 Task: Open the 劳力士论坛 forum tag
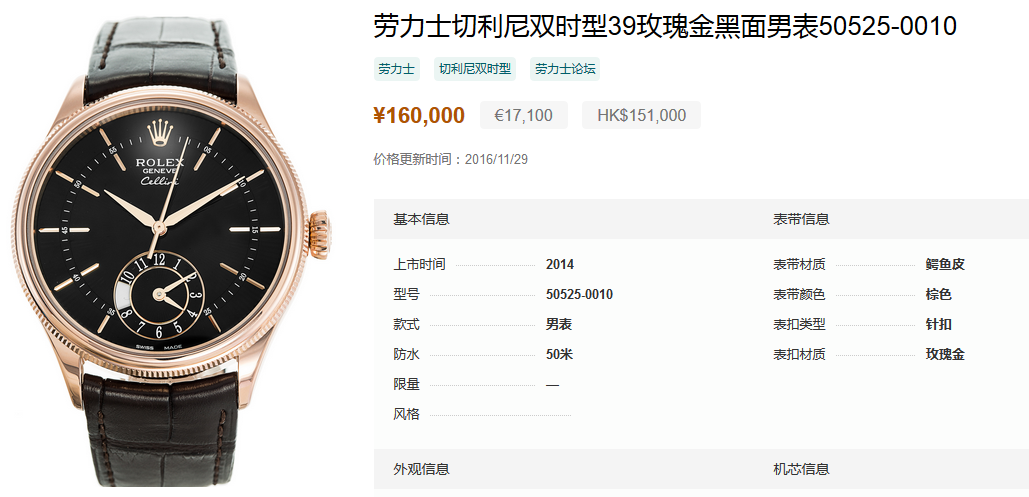tap(565, 69)
